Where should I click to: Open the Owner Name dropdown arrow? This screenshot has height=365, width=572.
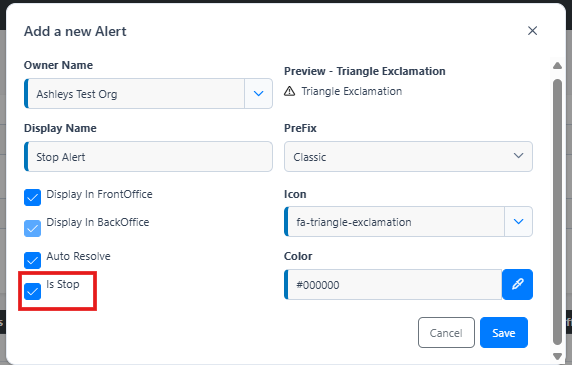coord(258,94)
